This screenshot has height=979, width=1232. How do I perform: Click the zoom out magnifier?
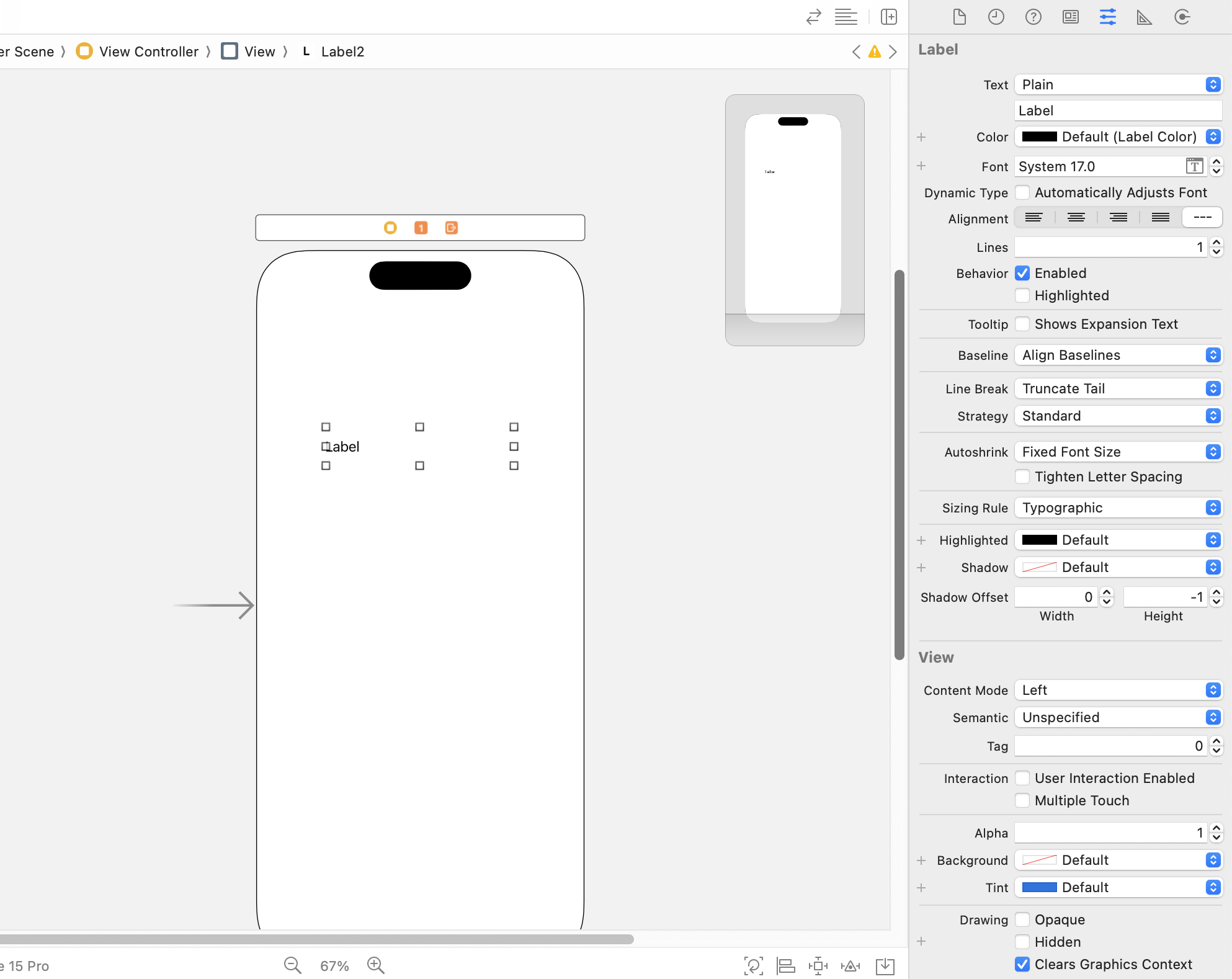click(x=292, y=965)
